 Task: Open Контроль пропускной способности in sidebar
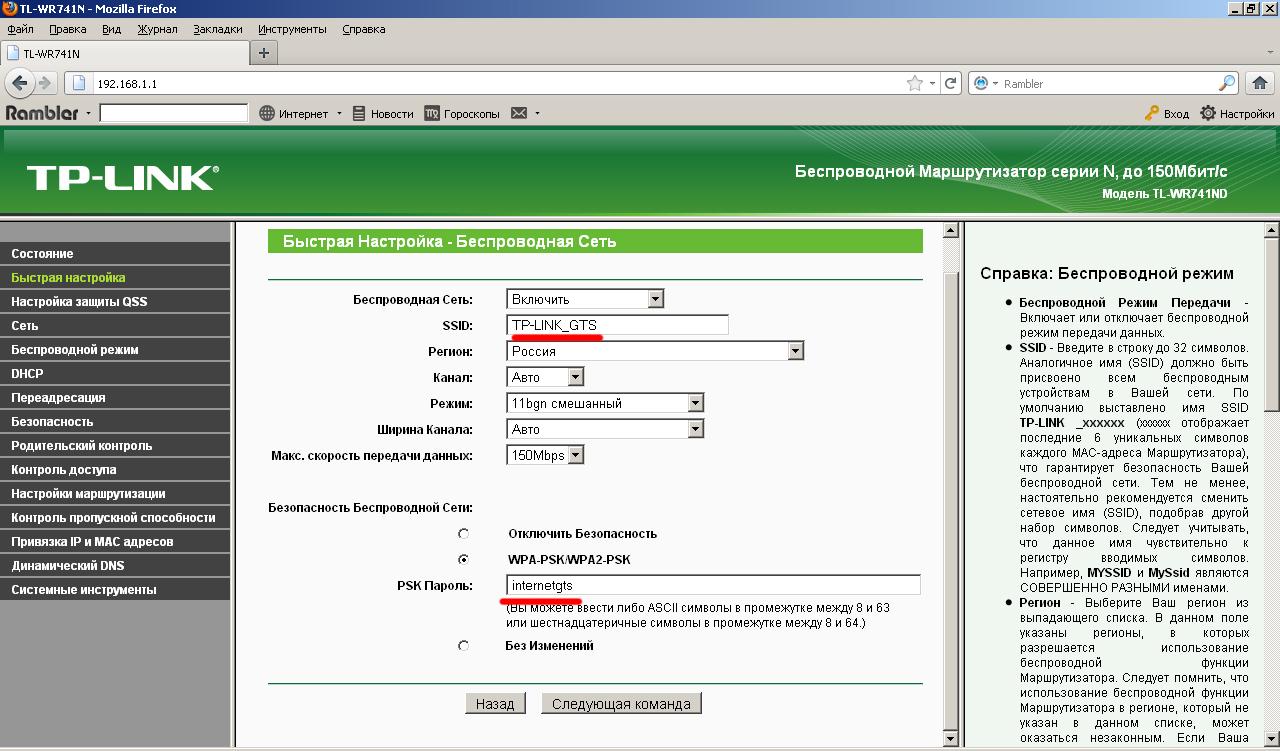click(115, 518)
